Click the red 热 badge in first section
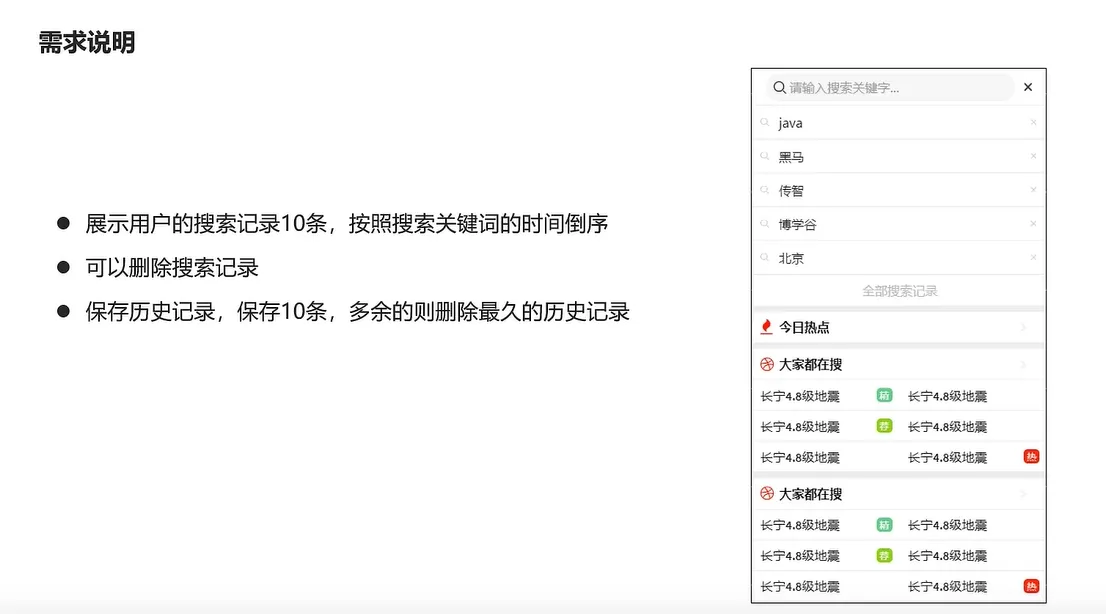Screen dimensions: 1106x614 1031,457
